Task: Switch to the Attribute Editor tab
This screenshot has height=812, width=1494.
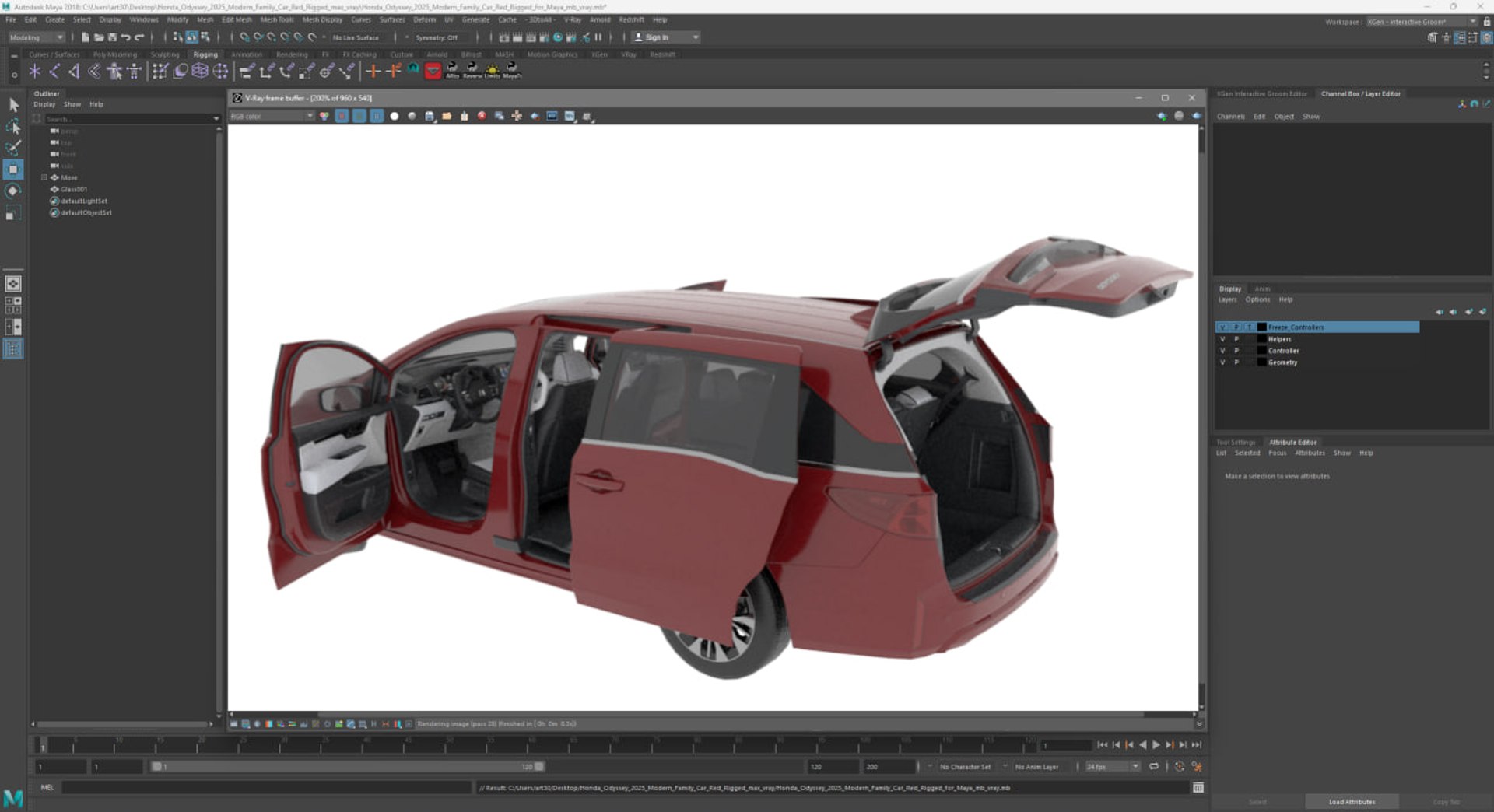Action: coord(1292,443)
